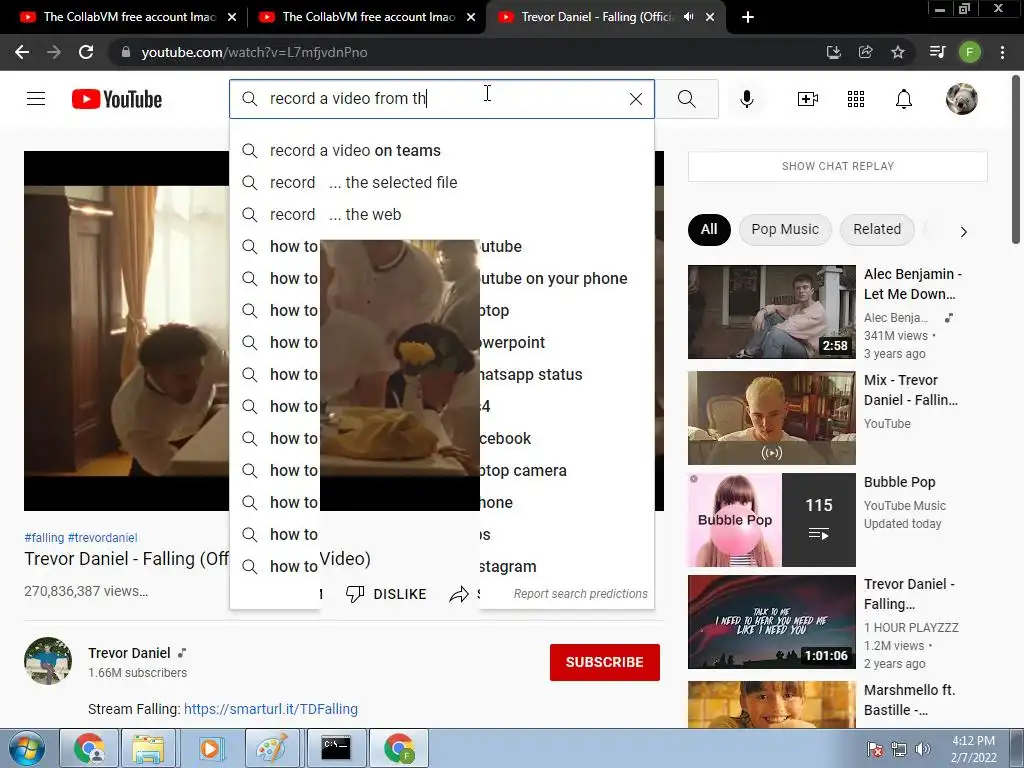The image size is (1024, 768).
Task: Open YouTube apps grid icon
Action: tap(856, 99)
